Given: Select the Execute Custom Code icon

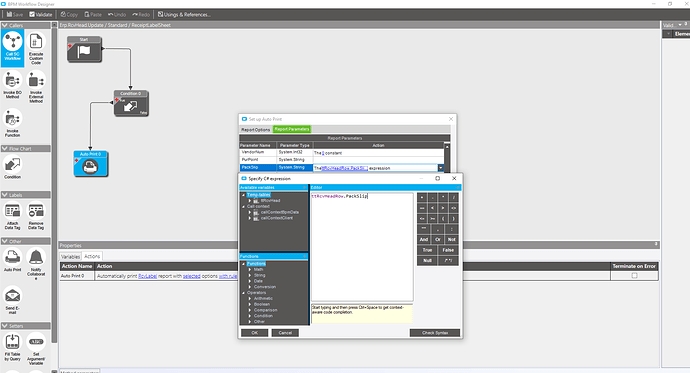Looking at the screenshot, I should tap(36, 42).
